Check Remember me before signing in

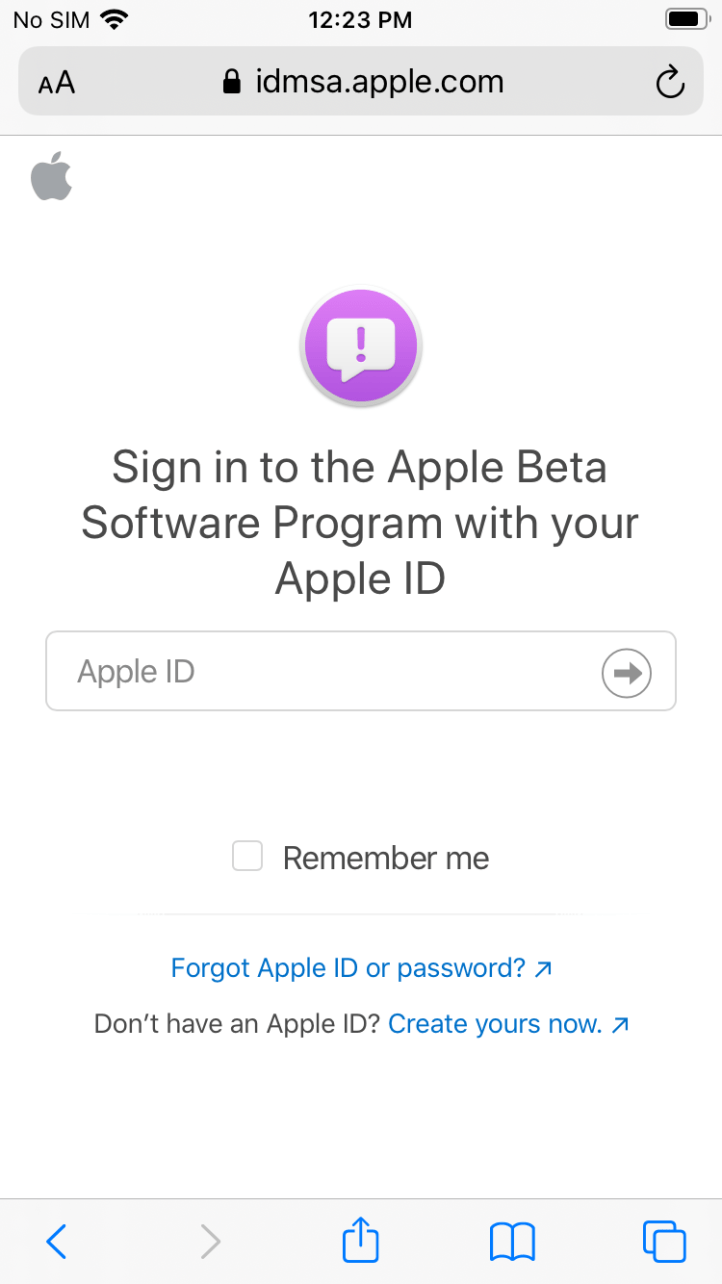coord(247,856)
